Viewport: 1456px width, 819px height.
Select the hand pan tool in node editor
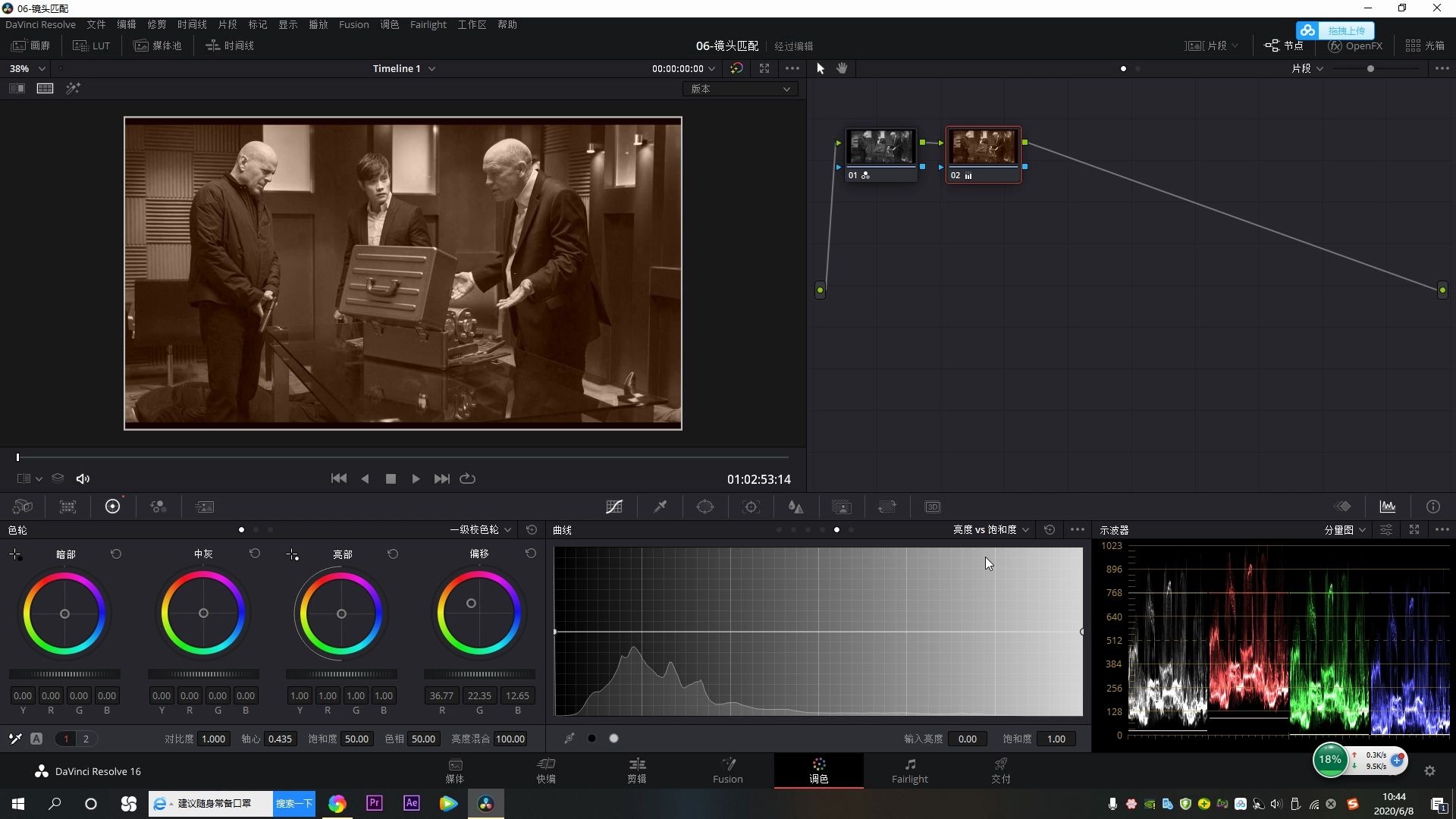842,68
